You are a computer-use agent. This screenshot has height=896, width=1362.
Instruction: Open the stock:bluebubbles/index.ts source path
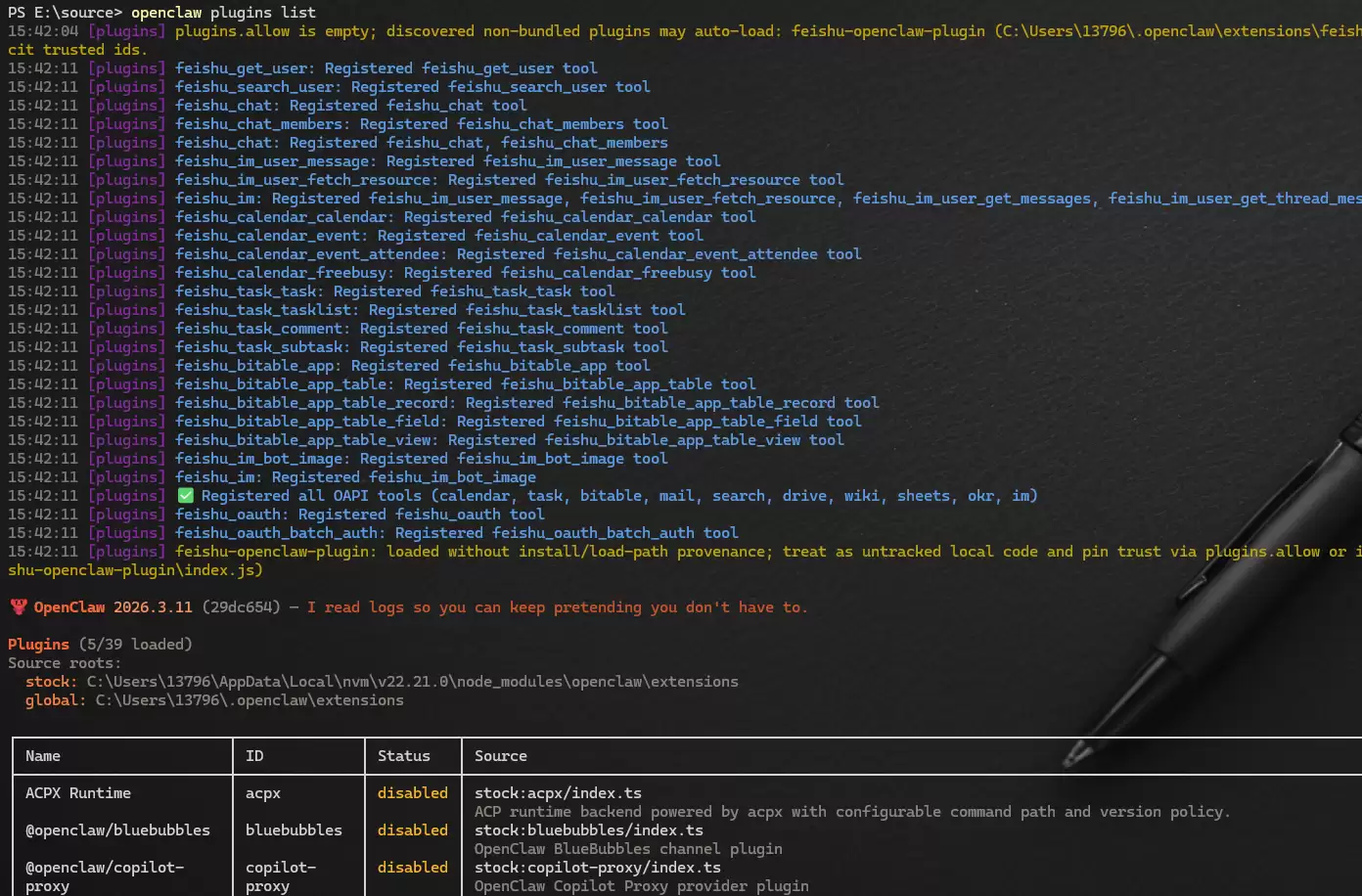click(x=588, y=830)
